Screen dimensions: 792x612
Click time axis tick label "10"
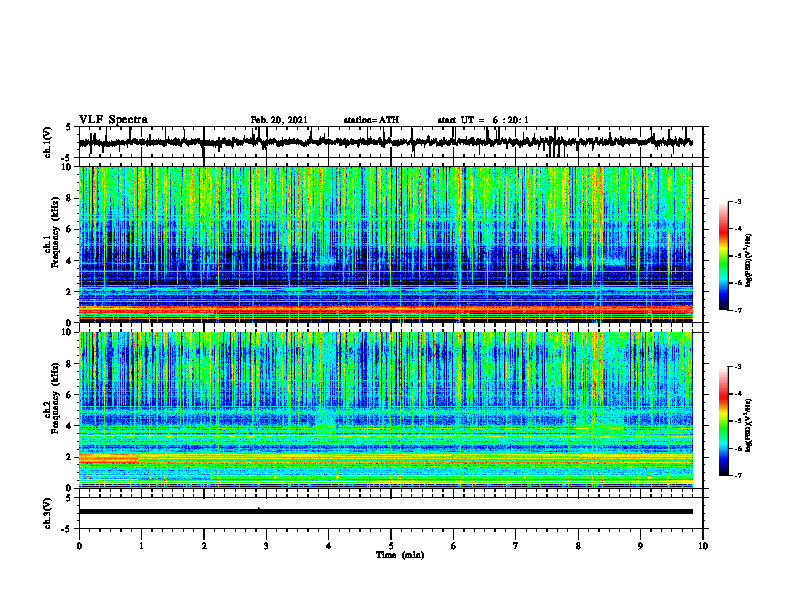pyautogui.click(x=703, y=546)
